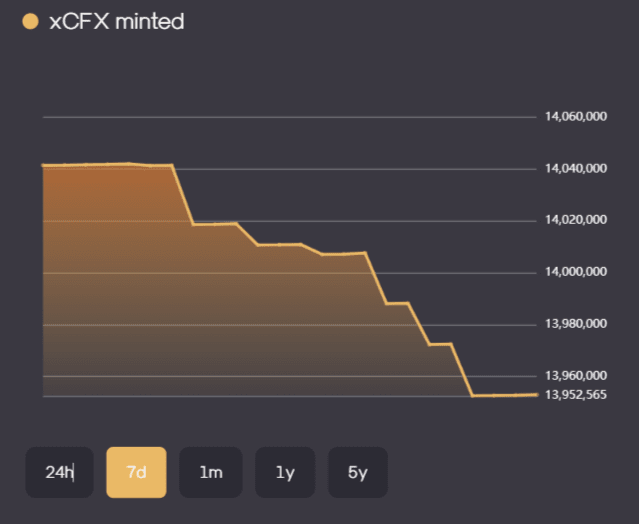
Task: Click the 14,040,000 axis label
Action: (x=575, y=168)
